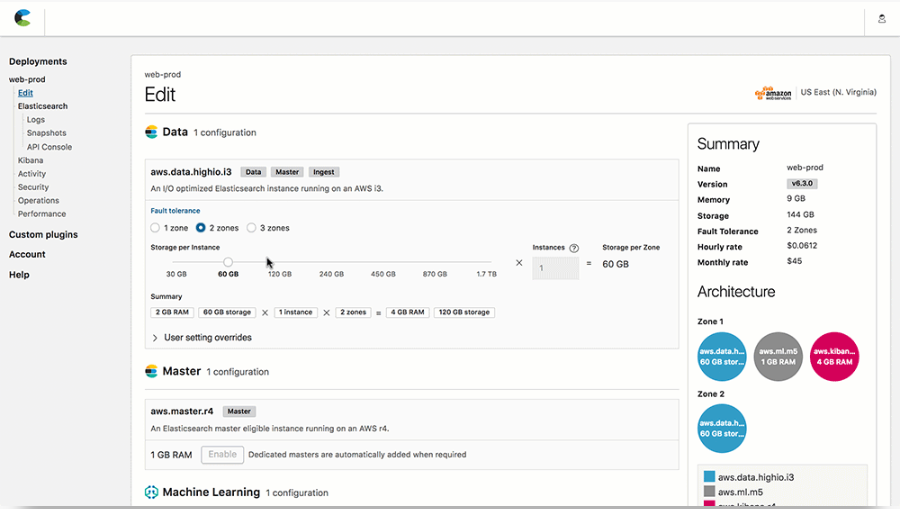This screenshot has width=900, height=509.
Task: Open Performance in the sidebar
Action: [42, 213]
